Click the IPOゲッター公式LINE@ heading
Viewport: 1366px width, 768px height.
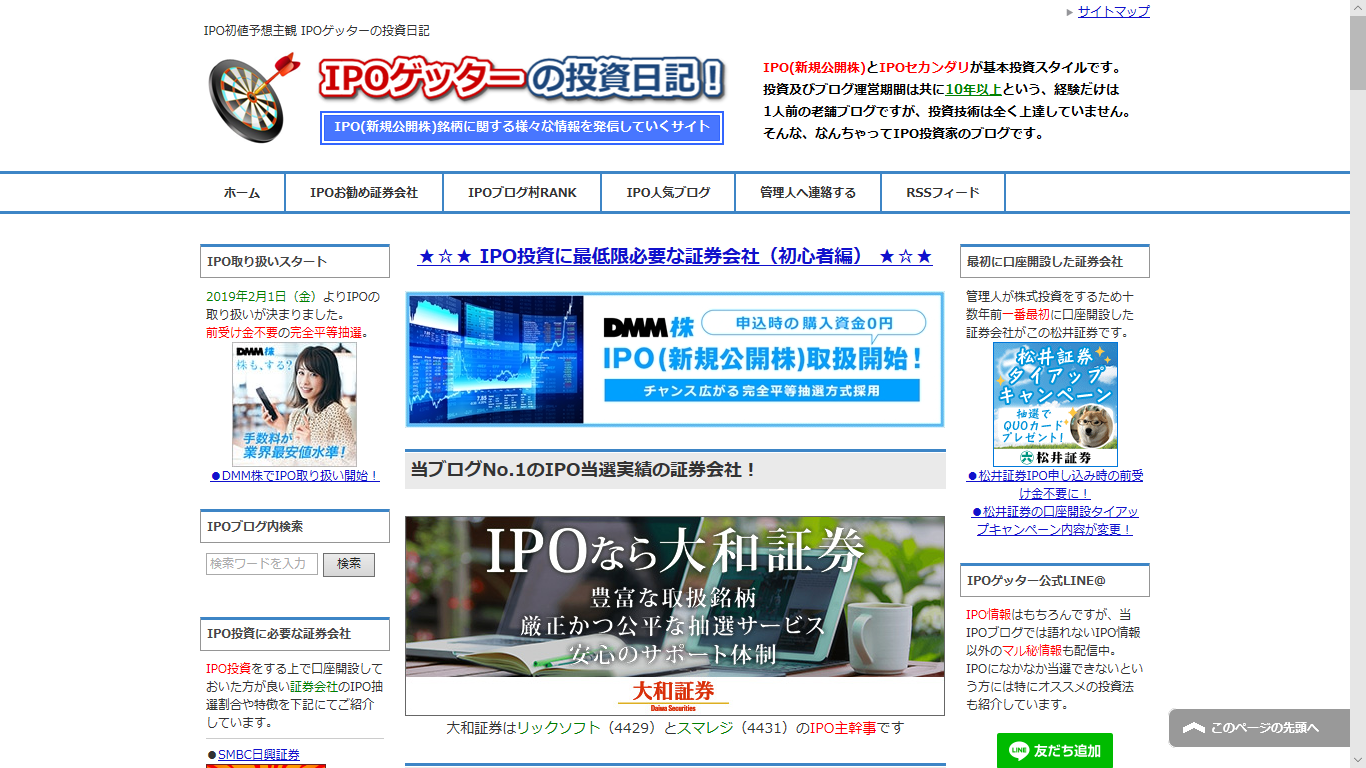point(1055,580)
